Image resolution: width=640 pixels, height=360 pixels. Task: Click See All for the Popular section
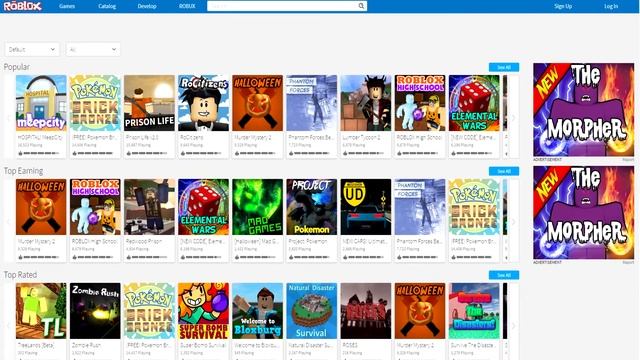tap(504, 67)
